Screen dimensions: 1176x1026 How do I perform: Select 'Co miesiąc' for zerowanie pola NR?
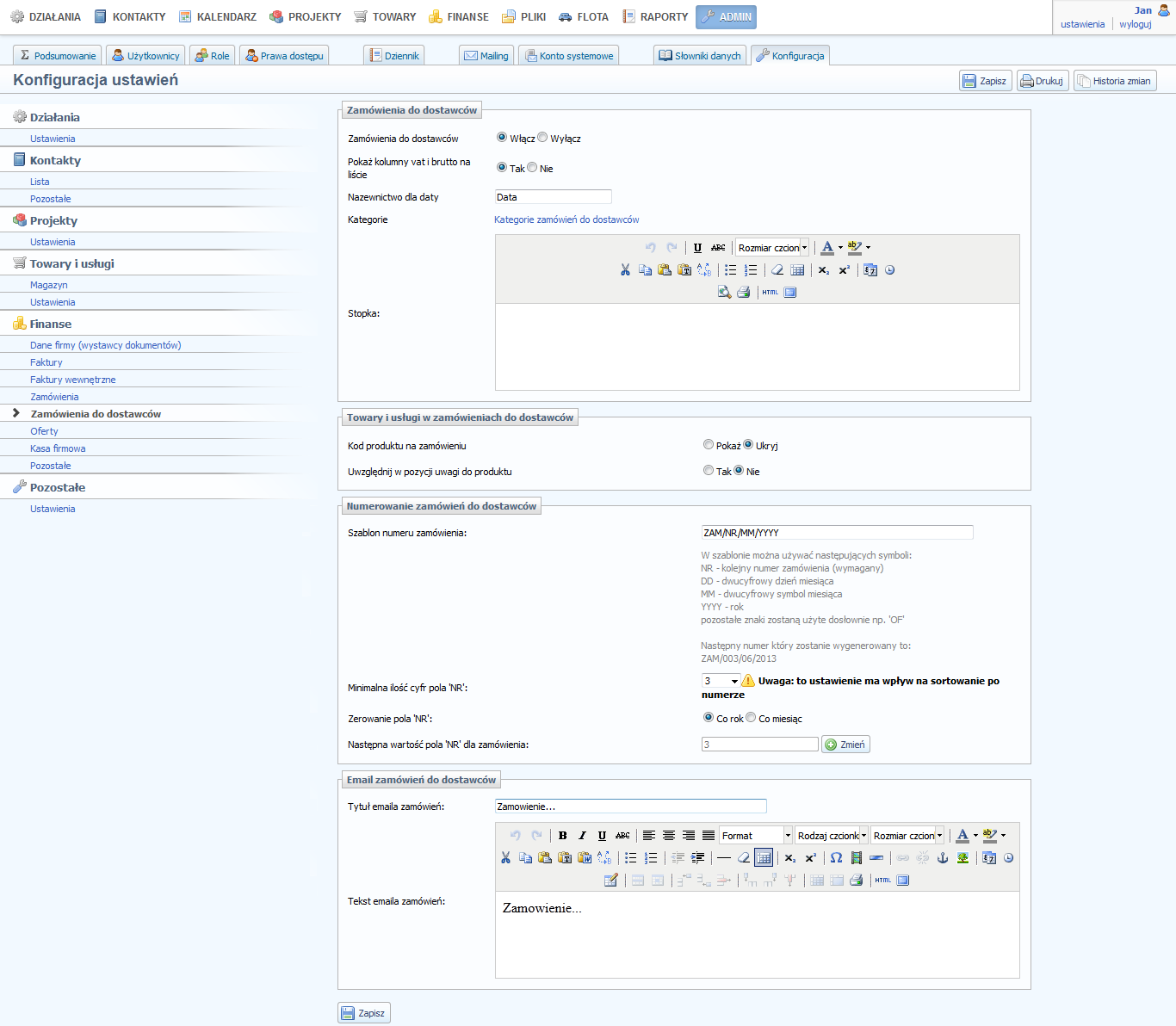pyautogui.click(x=751, y=718)
